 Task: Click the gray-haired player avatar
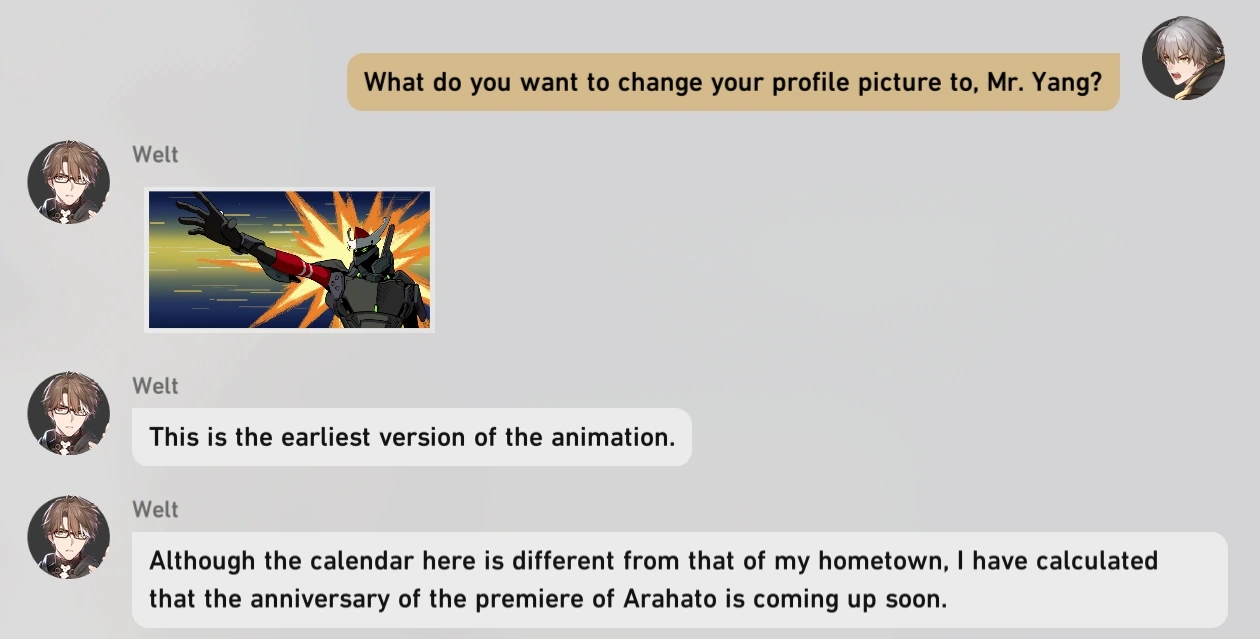pyautogui.click(x=1183, y=58)
